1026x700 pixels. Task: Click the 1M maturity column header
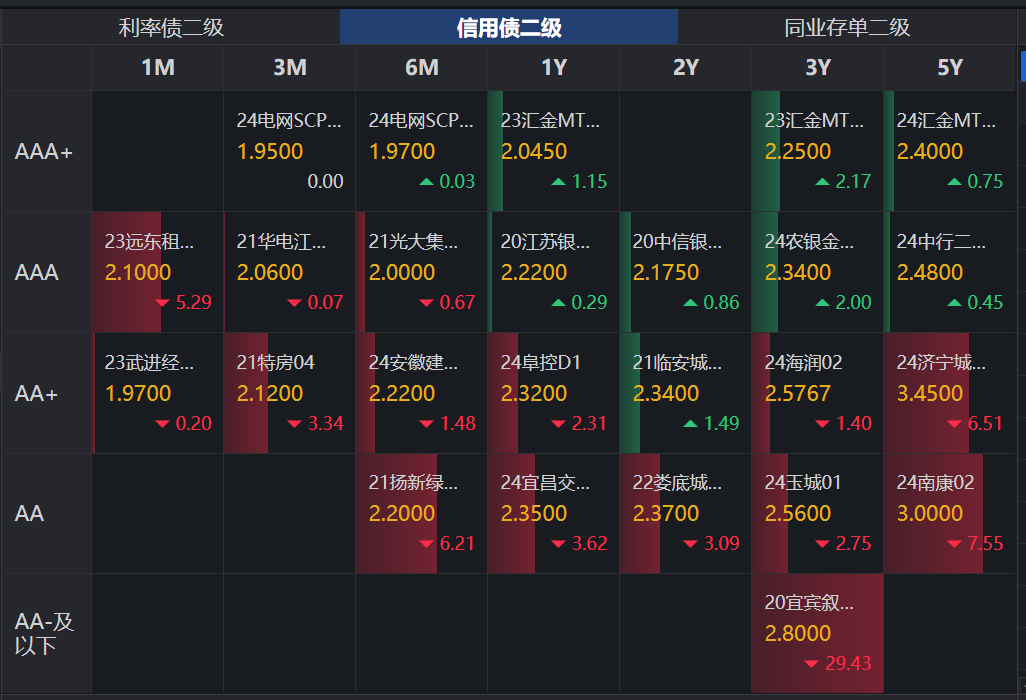156,68
